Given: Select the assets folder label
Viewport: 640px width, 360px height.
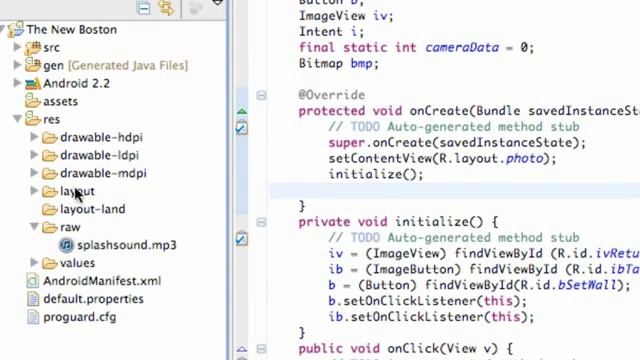Looking at the screenshot, I should [60, 102].
